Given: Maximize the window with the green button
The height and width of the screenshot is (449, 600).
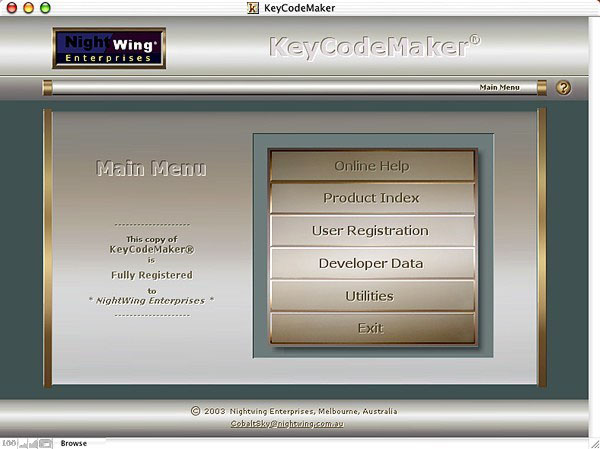Looking at the screenshot, I should pos(45,8).
